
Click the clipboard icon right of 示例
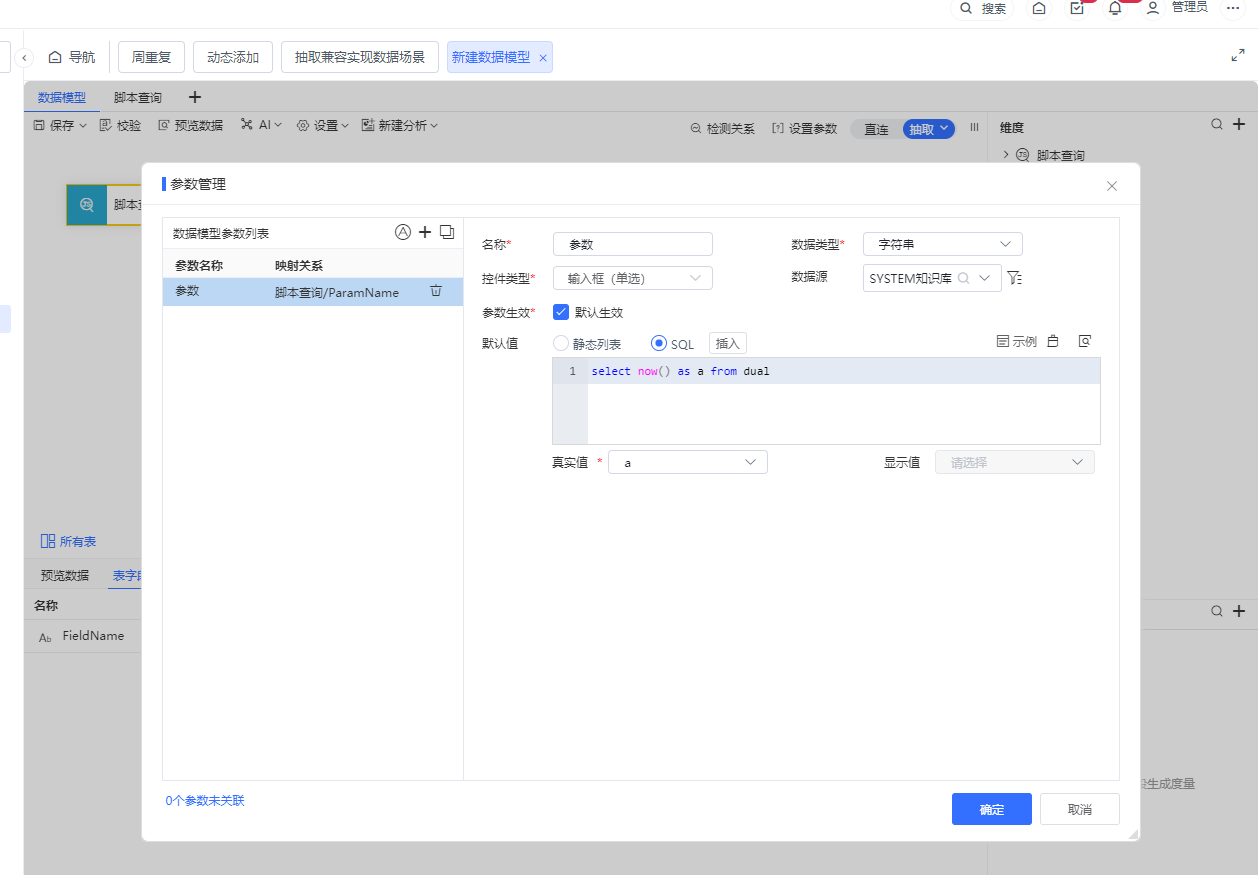coord(1053,341)
